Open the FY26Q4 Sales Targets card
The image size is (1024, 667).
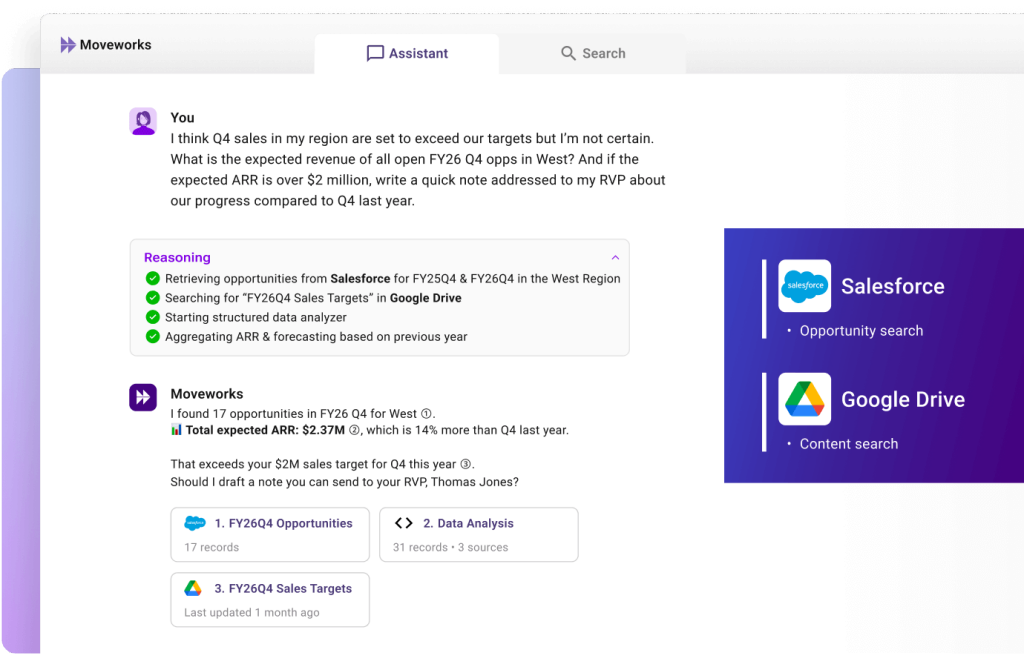269,599
